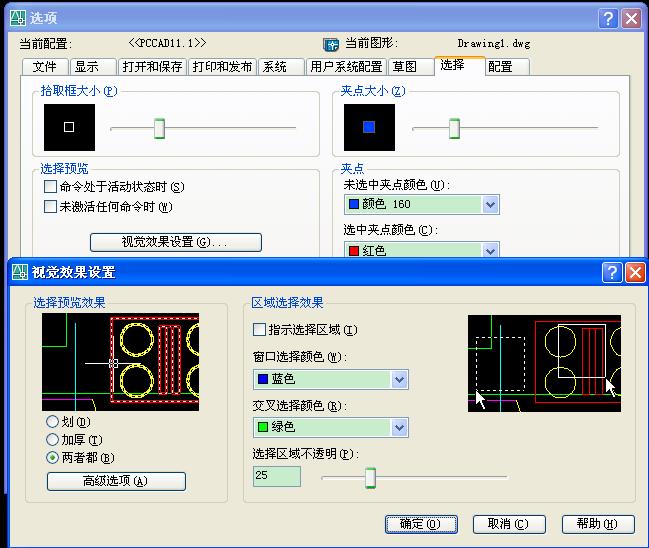The width and height of the screenshot is (649, 548).
Task: Click the blue swatch beside 蓝色
Action: point(263,379)
